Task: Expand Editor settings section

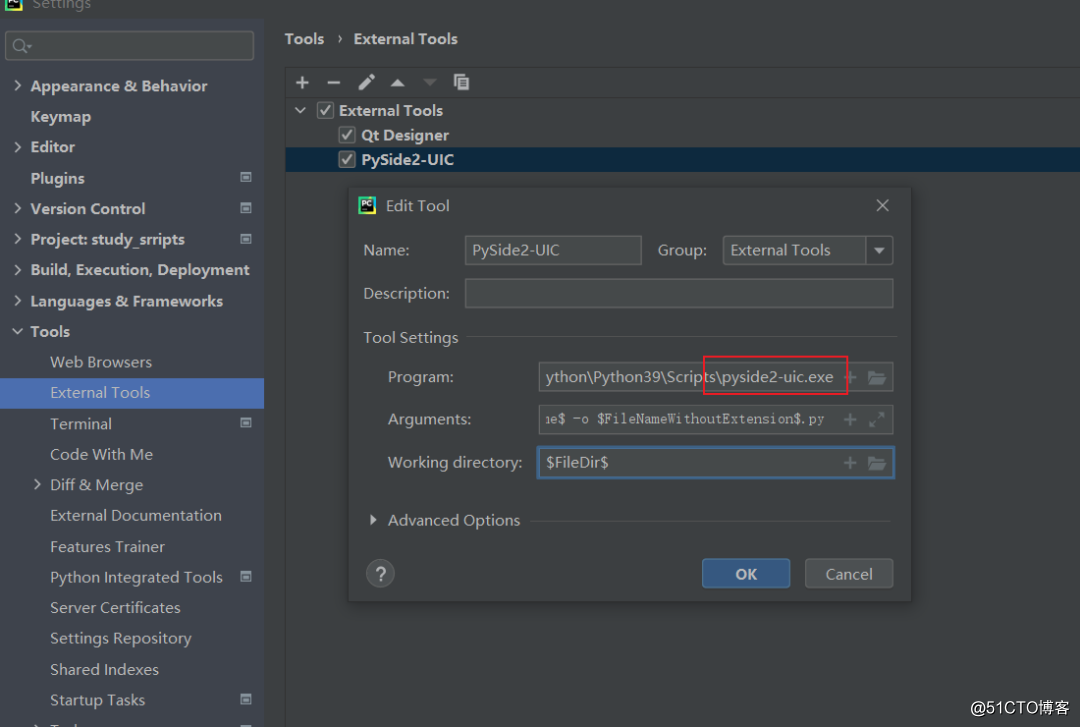Action: [x=17, y=147]
